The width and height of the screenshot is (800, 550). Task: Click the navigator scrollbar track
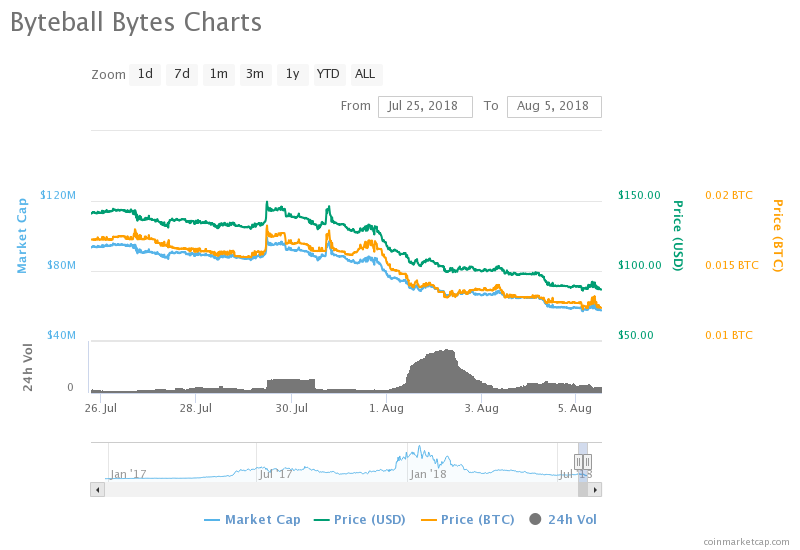(x=341, y=490)
